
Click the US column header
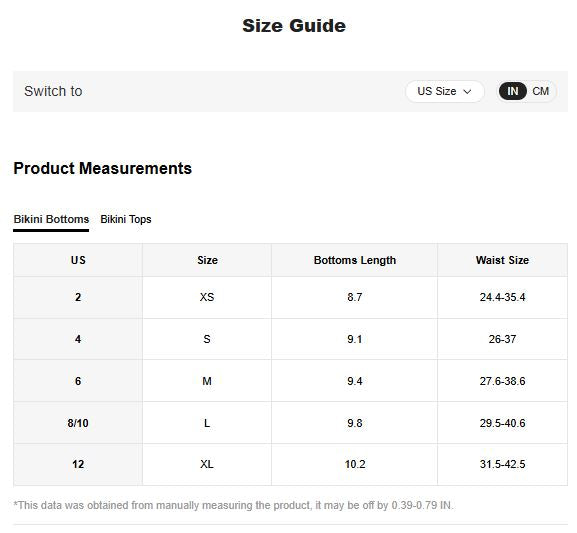pos(78,260)
